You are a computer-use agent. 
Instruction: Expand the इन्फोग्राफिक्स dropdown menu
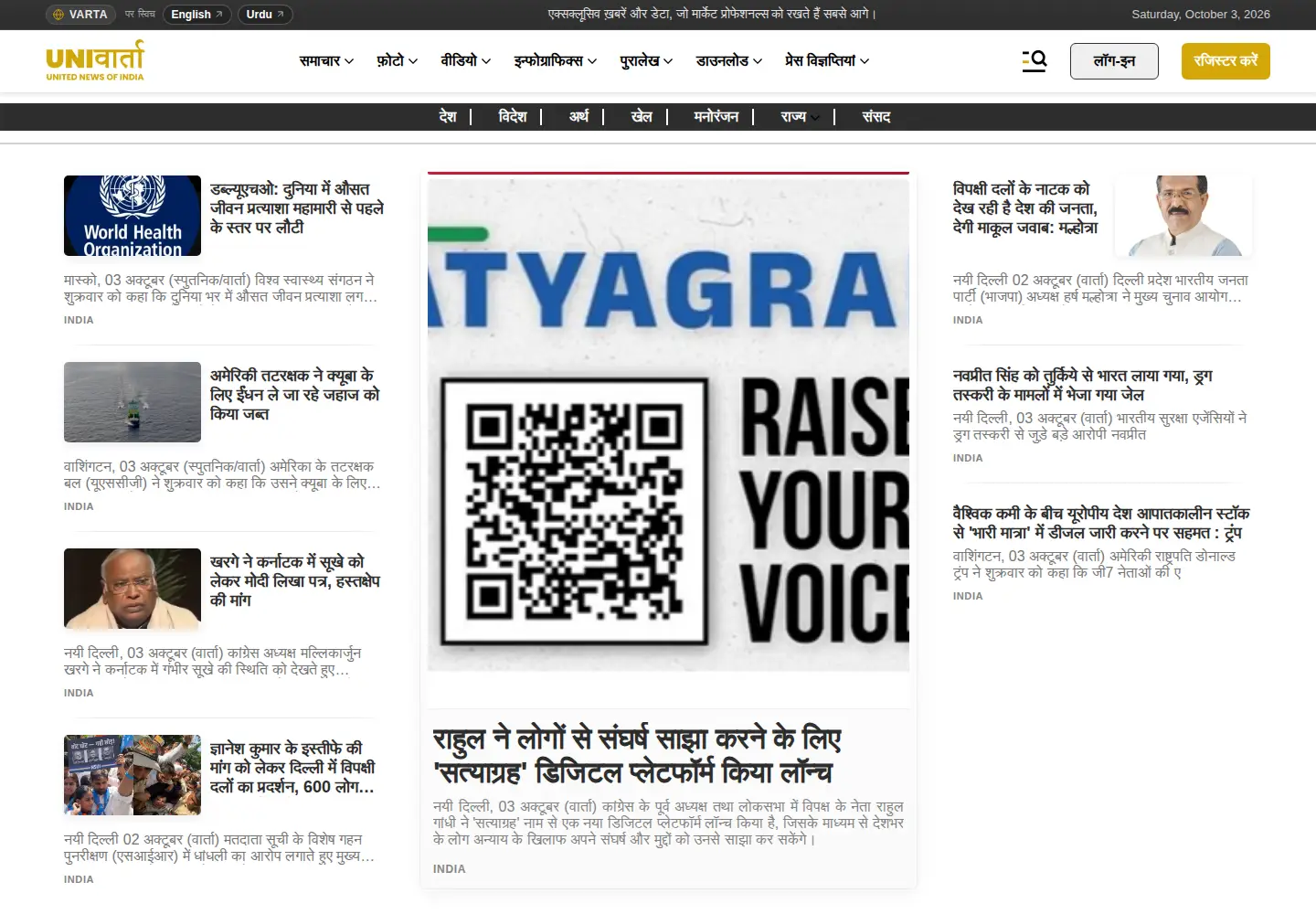click(x=555, y=61)
